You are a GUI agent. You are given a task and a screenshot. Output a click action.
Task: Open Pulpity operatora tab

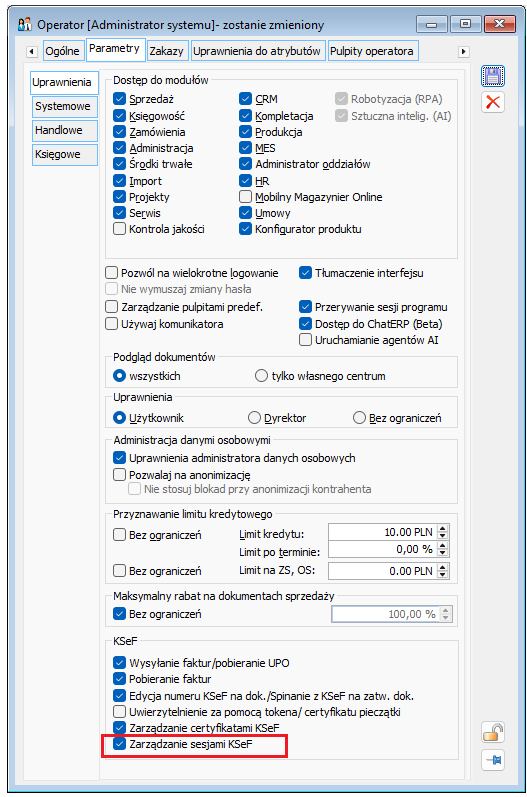(x=372, y=51)
